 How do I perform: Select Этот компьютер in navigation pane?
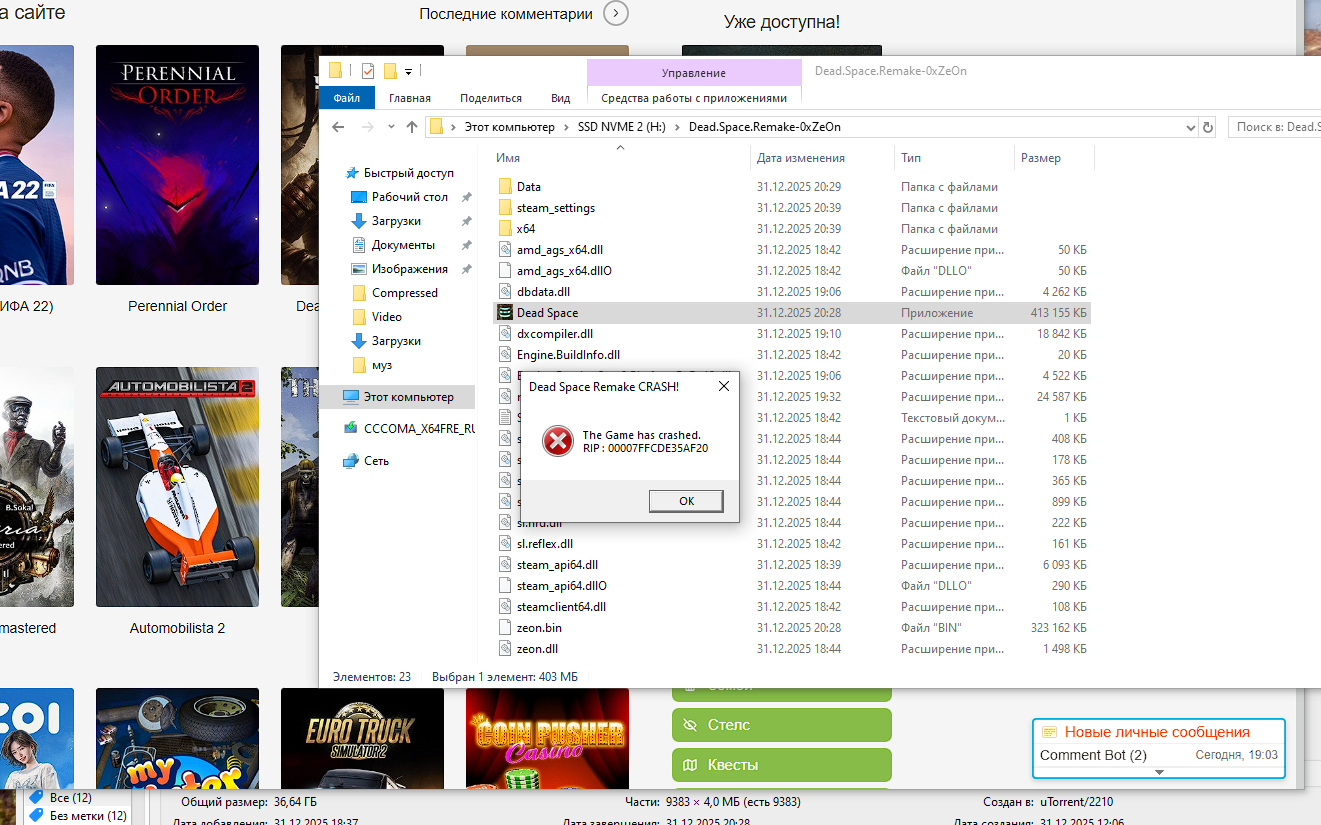pos(408,397)
